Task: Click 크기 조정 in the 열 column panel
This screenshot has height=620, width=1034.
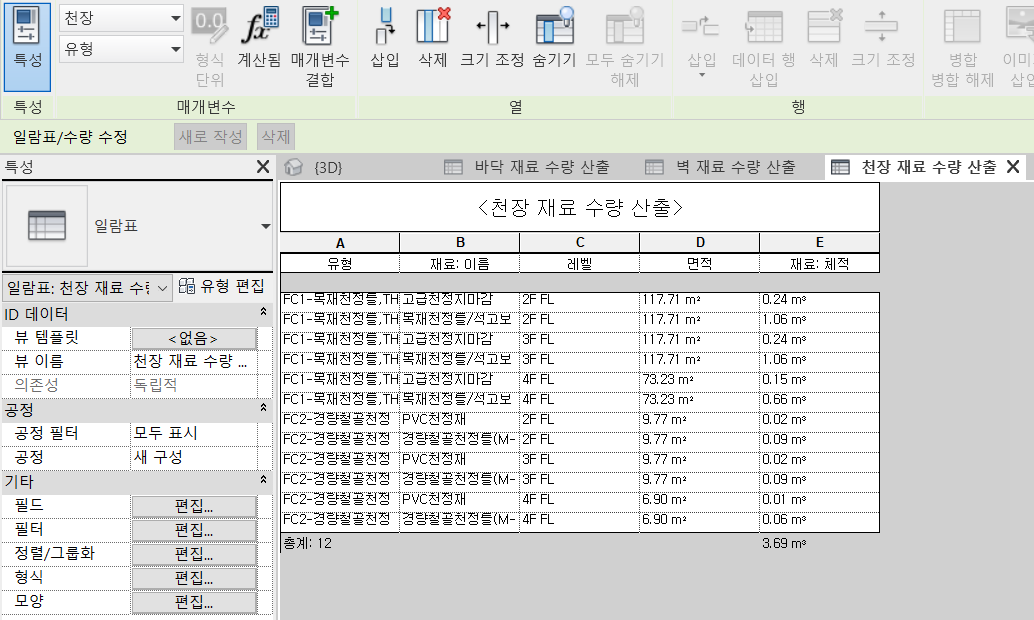Action: pos(492,38)
